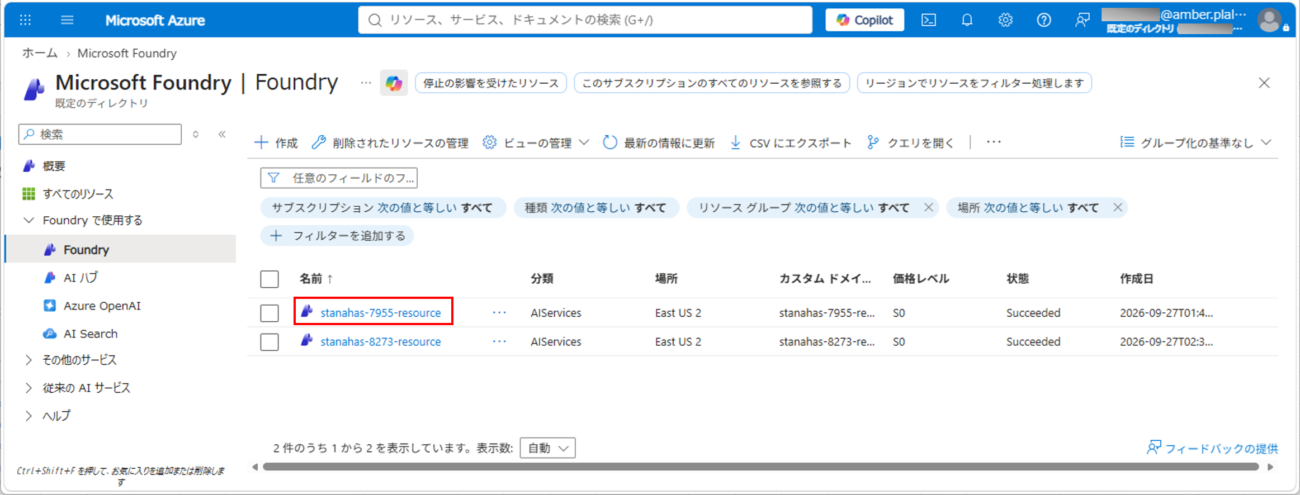Click the horizontal scrollbar under the table
Image resolution: width=1300 pixels, height=495 pixels.
point(760,467)
